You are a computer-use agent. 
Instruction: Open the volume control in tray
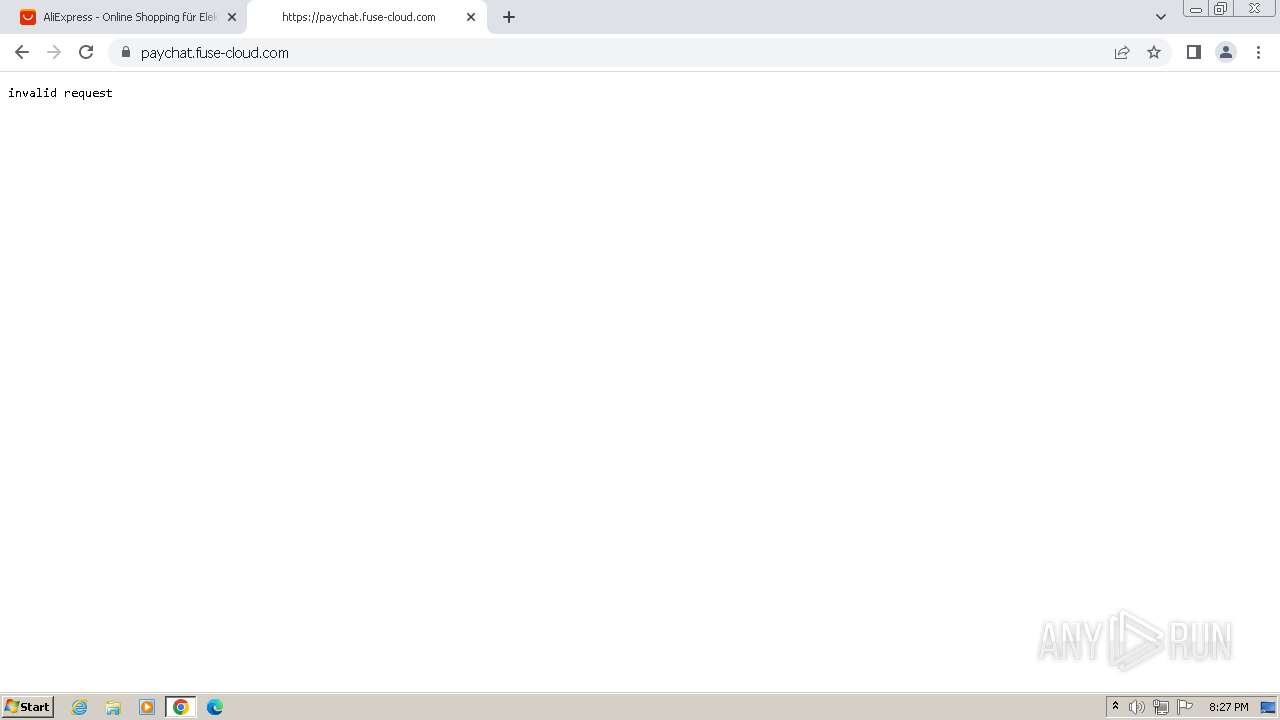tap(1137, 707)
